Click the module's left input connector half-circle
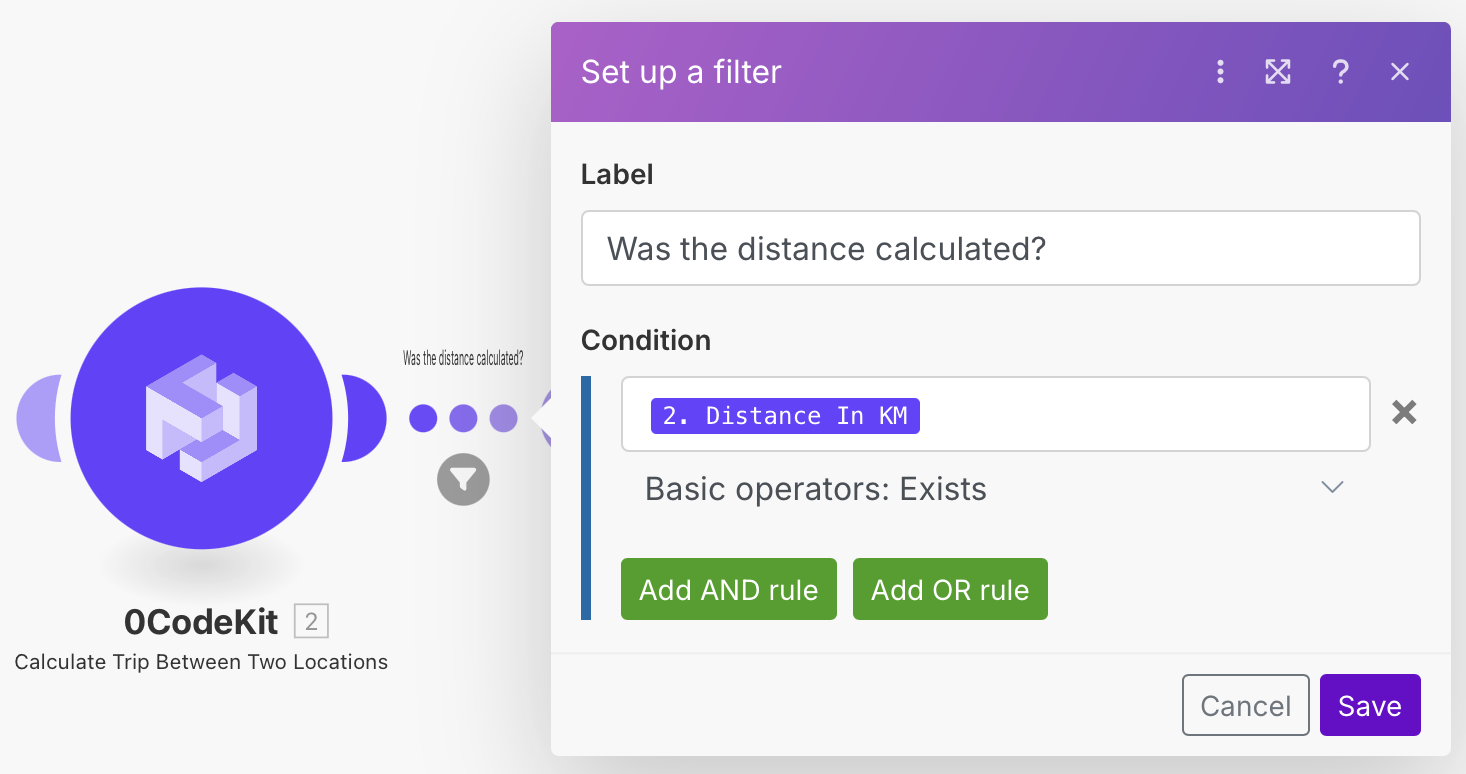Viewport: 1466px width, 774px height. (38, 418)
